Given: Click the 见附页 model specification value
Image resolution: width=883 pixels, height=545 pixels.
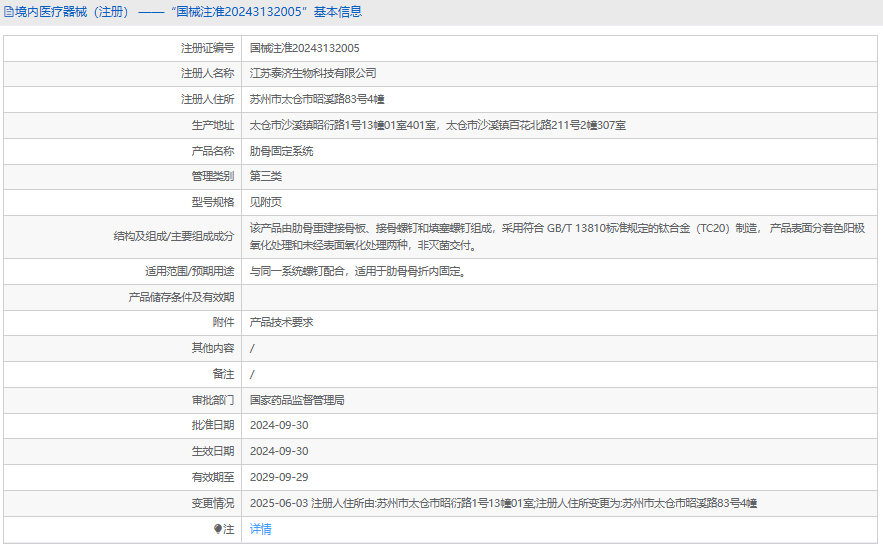Looking at the screenshot, I should (265, 202).
